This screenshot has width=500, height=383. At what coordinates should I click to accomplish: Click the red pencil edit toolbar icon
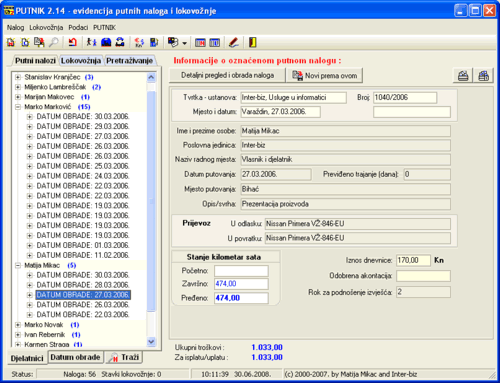[234, 42]
